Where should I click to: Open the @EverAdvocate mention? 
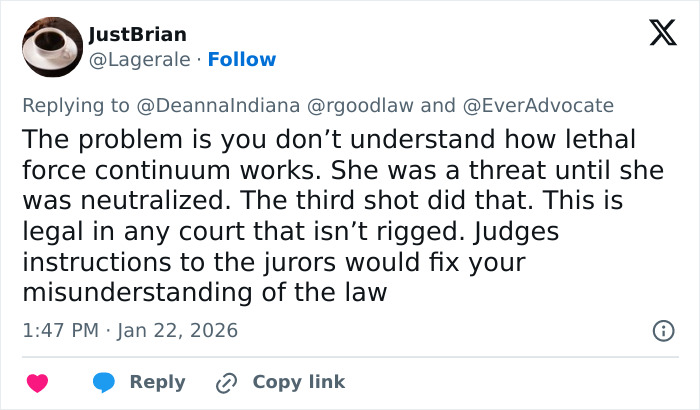537,106
